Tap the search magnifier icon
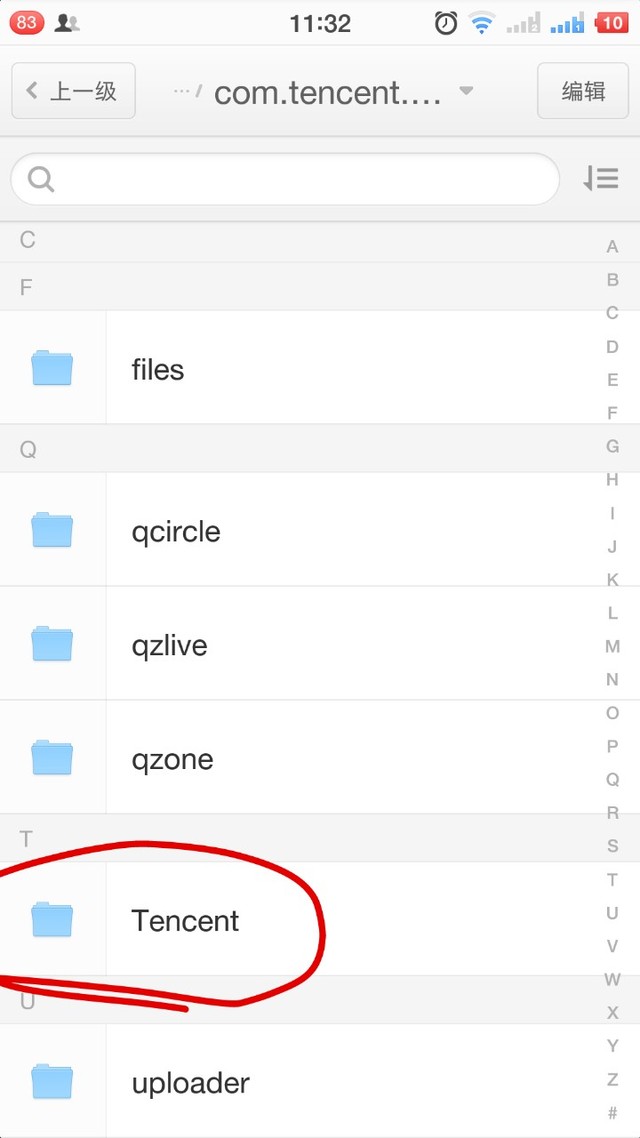The image size is (640, 1138). tap(41, 180)
